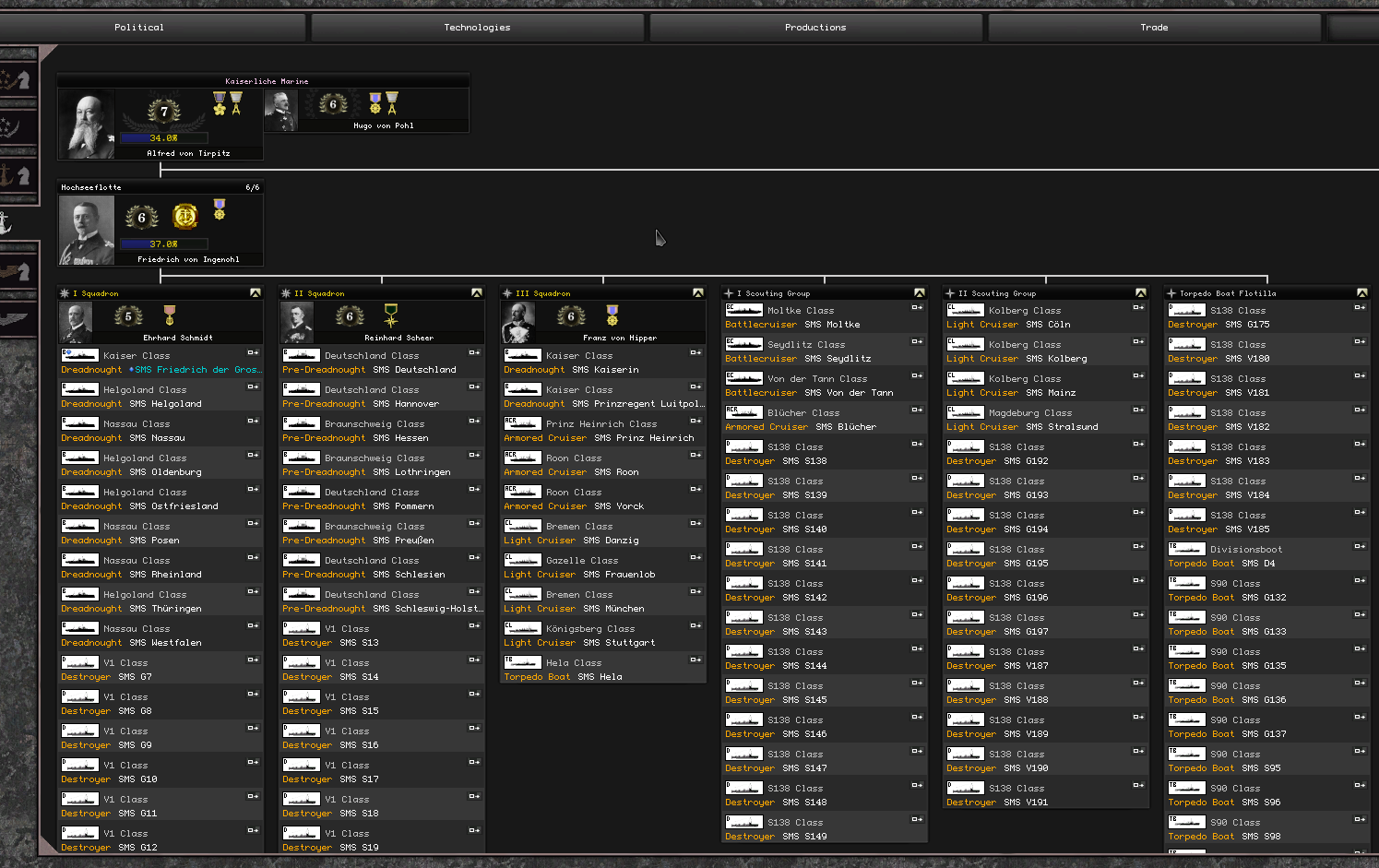Click the SMS Moltke battlecruiser silhouette icon
Viewport: 1379px width, 868px height.
pos(743,311)
